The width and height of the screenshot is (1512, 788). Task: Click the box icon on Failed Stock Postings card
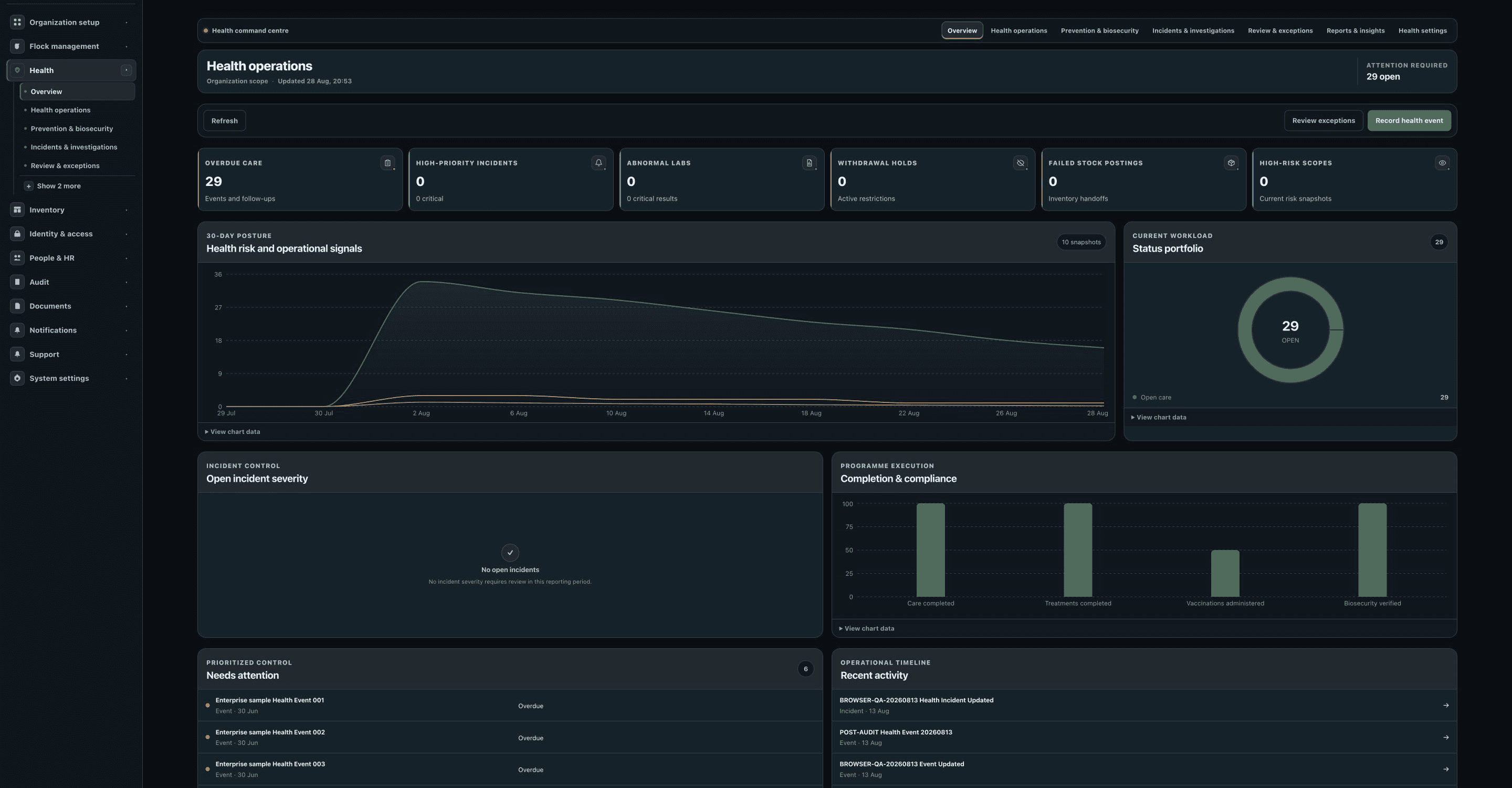point(1232,163)
